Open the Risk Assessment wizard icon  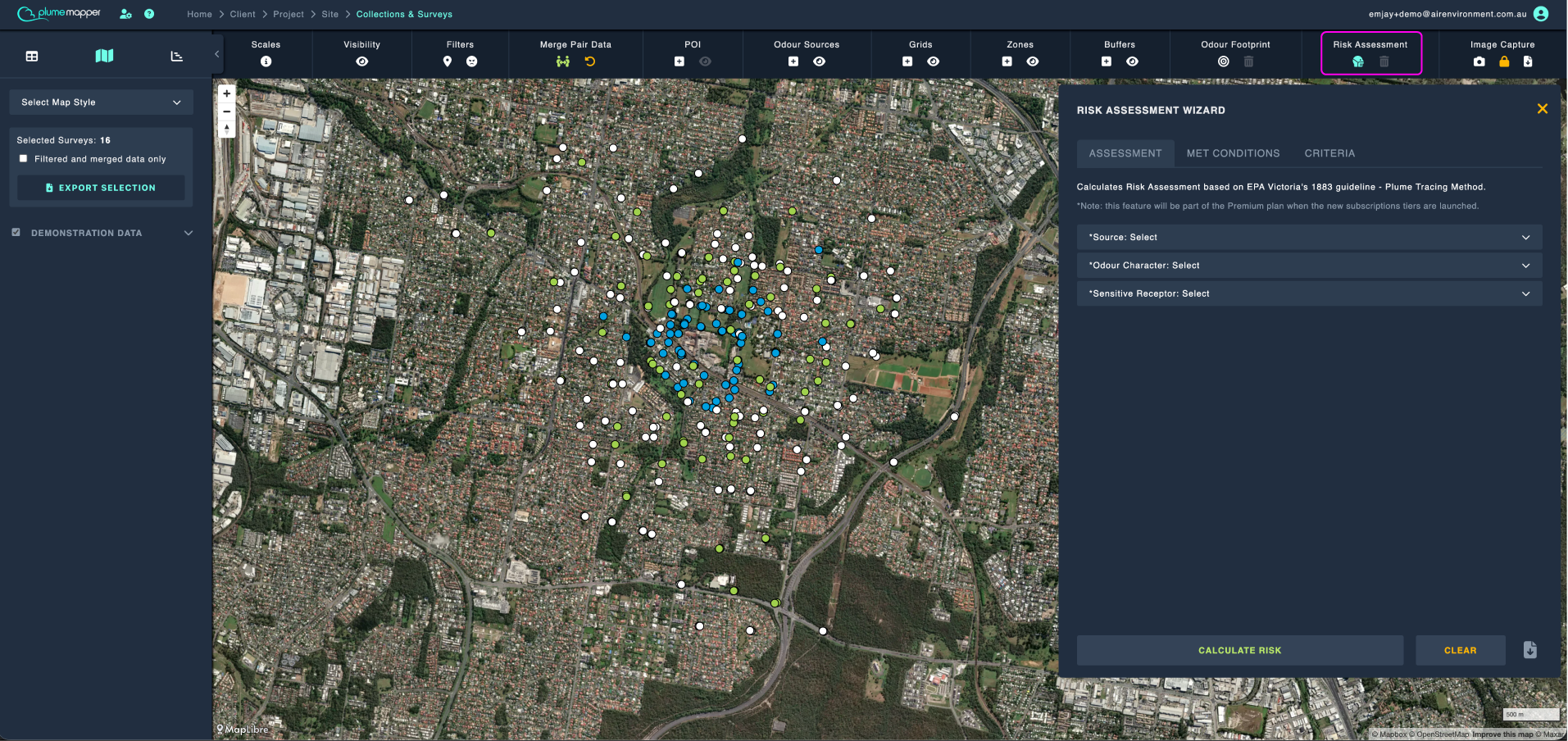(1358, 61)
